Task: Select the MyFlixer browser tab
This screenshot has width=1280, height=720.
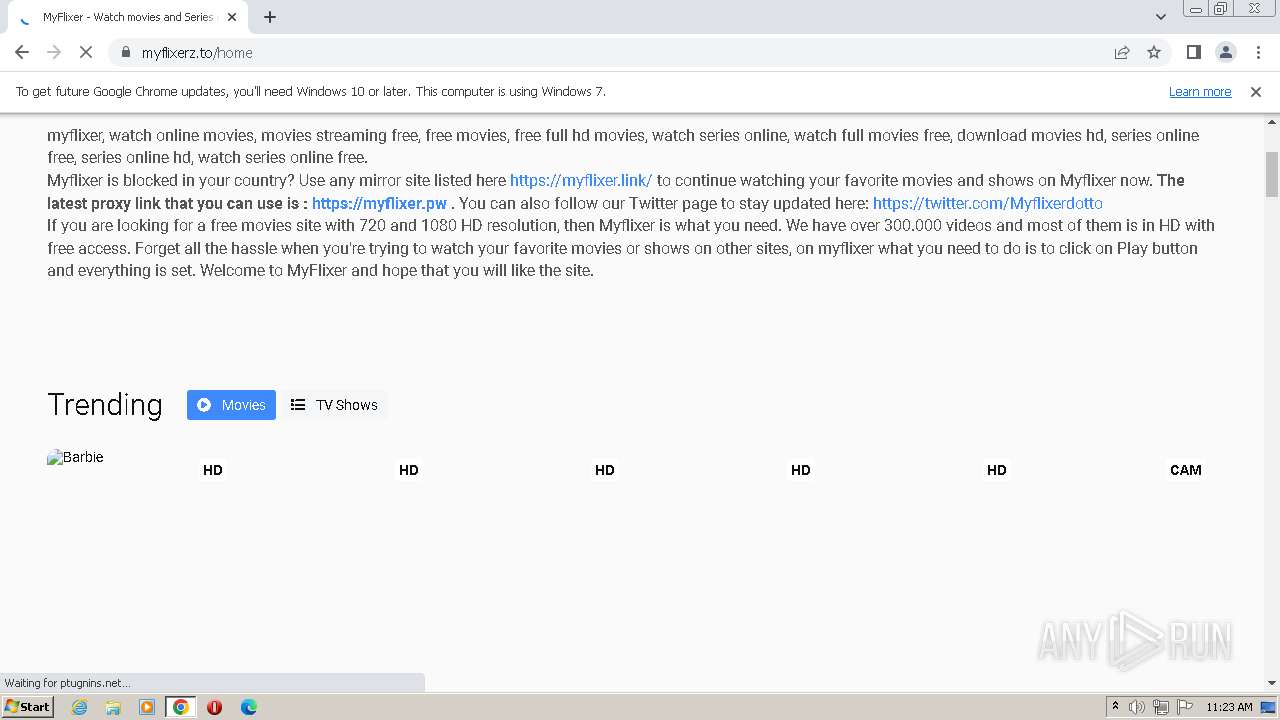Action: (128, 17)
